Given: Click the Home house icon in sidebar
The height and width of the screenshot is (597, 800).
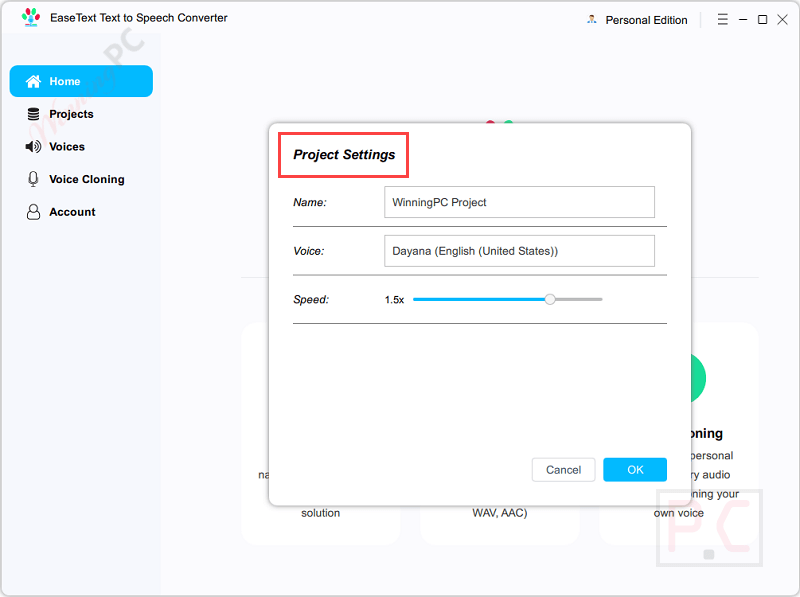Looking at the screenshot, I should pos(33,81).
